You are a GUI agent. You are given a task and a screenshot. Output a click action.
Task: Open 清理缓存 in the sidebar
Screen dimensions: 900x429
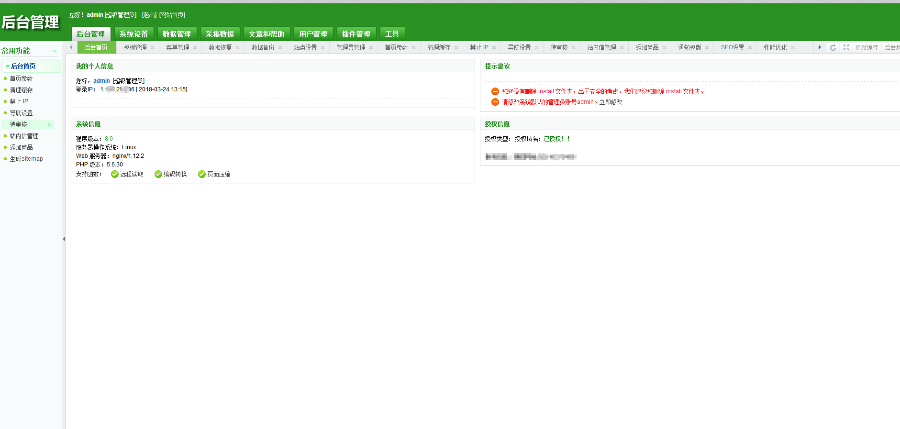21,90
